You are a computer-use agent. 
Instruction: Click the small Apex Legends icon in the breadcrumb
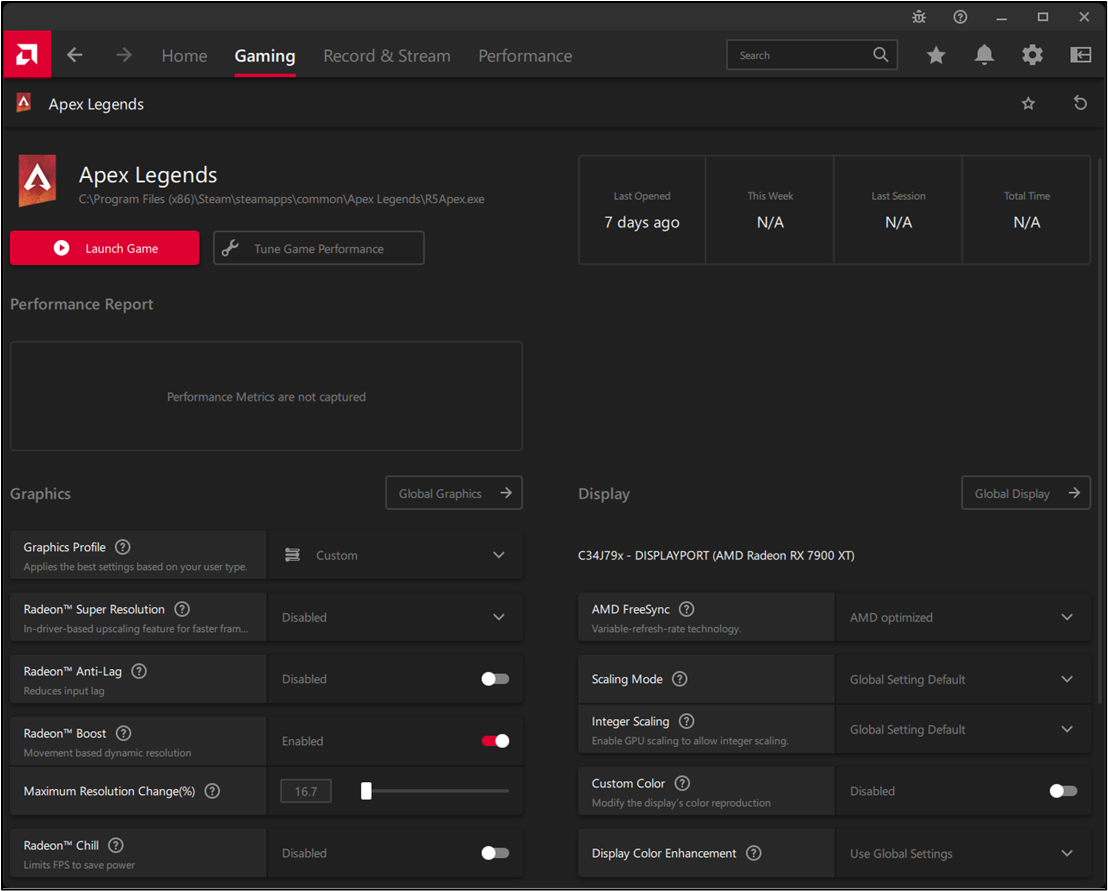[x=24, y=103]
